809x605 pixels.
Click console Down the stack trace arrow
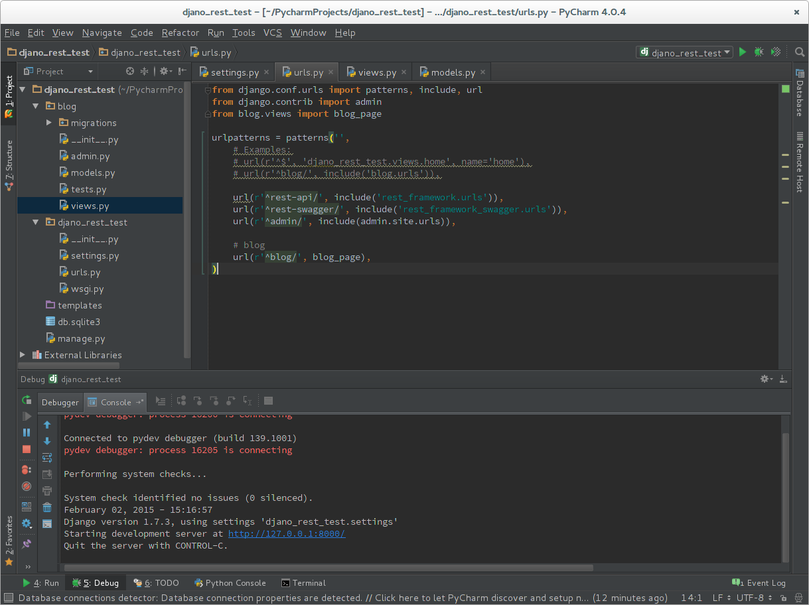pyautogui.click(x=47, y=441)
